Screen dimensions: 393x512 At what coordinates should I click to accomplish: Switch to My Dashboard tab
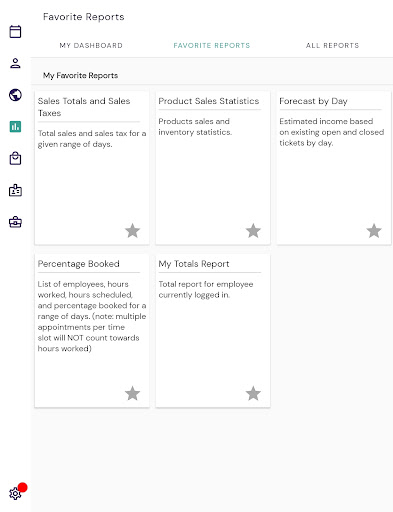91,45
